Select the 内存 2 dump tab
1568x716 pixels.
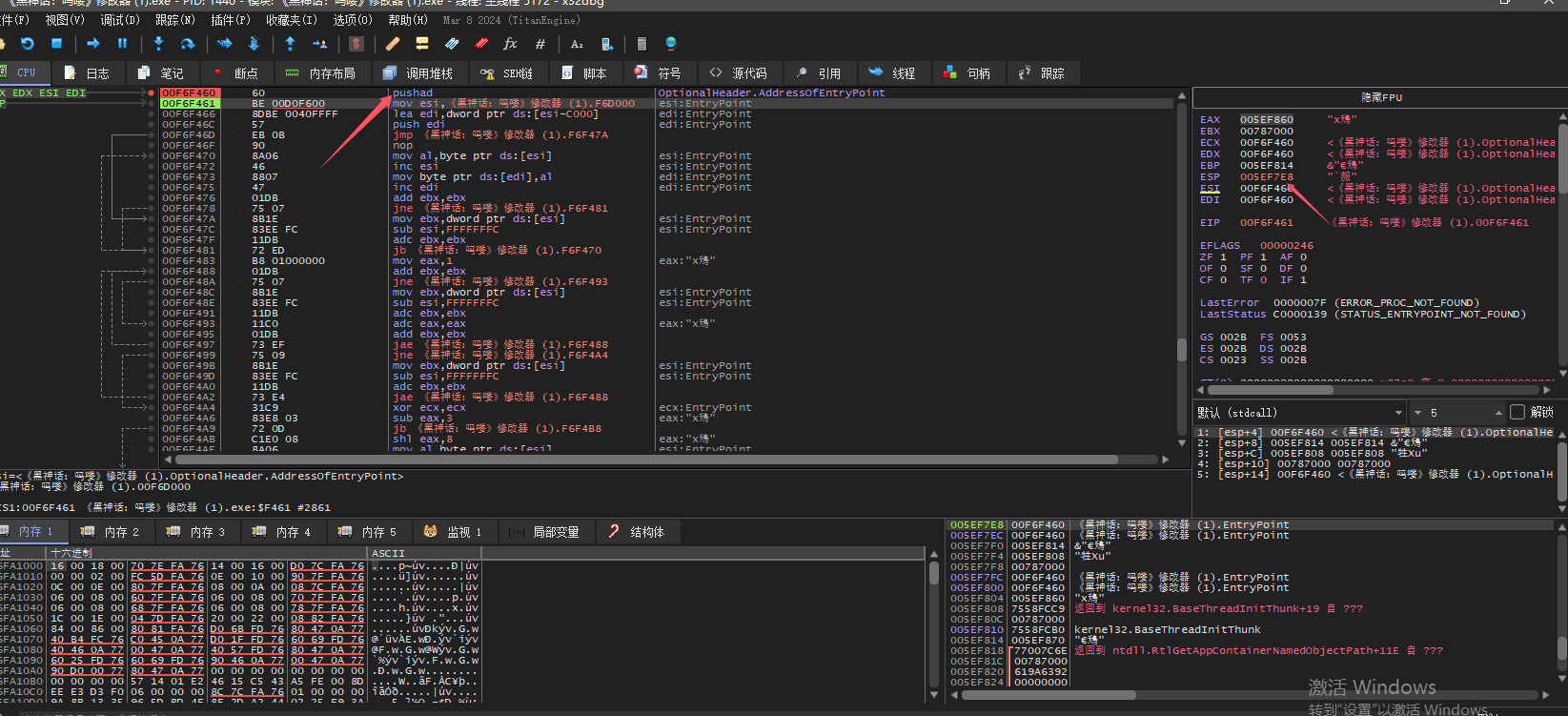coord(111,532)
